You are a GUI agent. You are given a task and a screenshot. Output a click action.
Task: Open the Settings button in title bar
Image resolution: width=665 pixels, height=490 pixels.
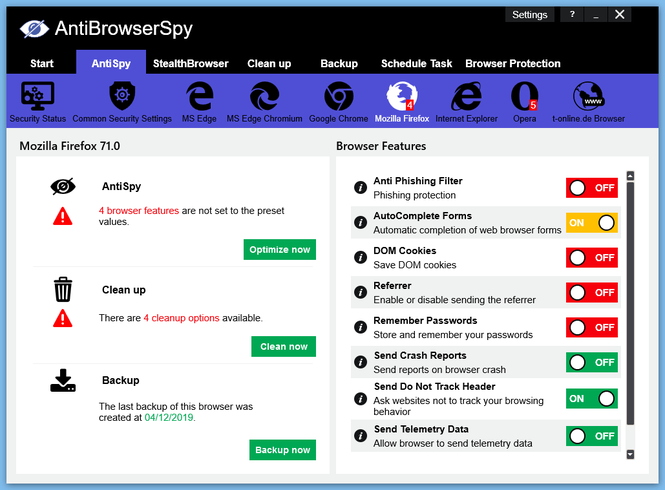coord(530,15)
